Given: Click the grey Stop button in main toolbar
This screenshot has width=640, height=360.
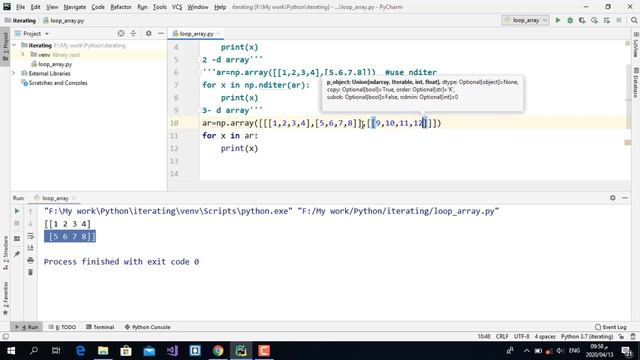Looking at the screenshot, I should pyautogui.click(x=619, y=20).
